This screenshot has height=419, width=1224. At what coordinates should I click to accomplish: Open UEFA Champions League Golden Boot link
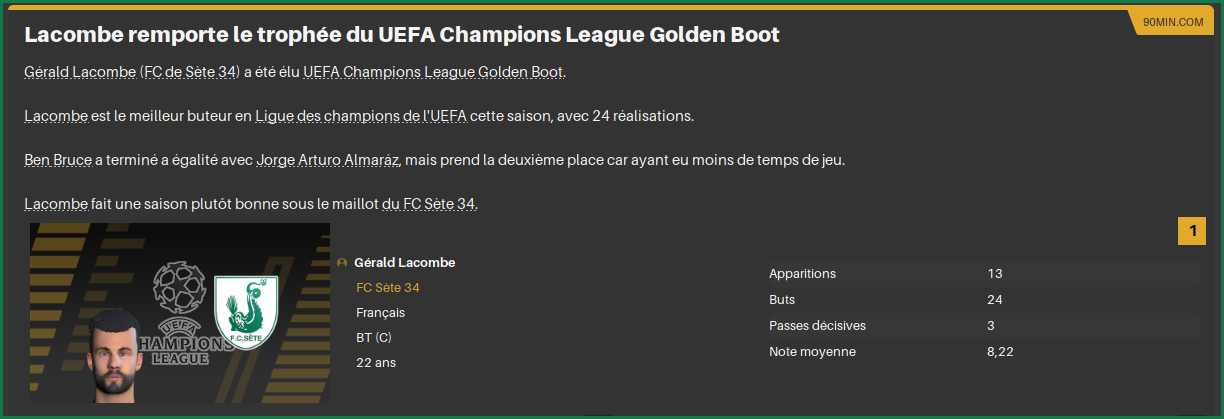click(433, 72)
